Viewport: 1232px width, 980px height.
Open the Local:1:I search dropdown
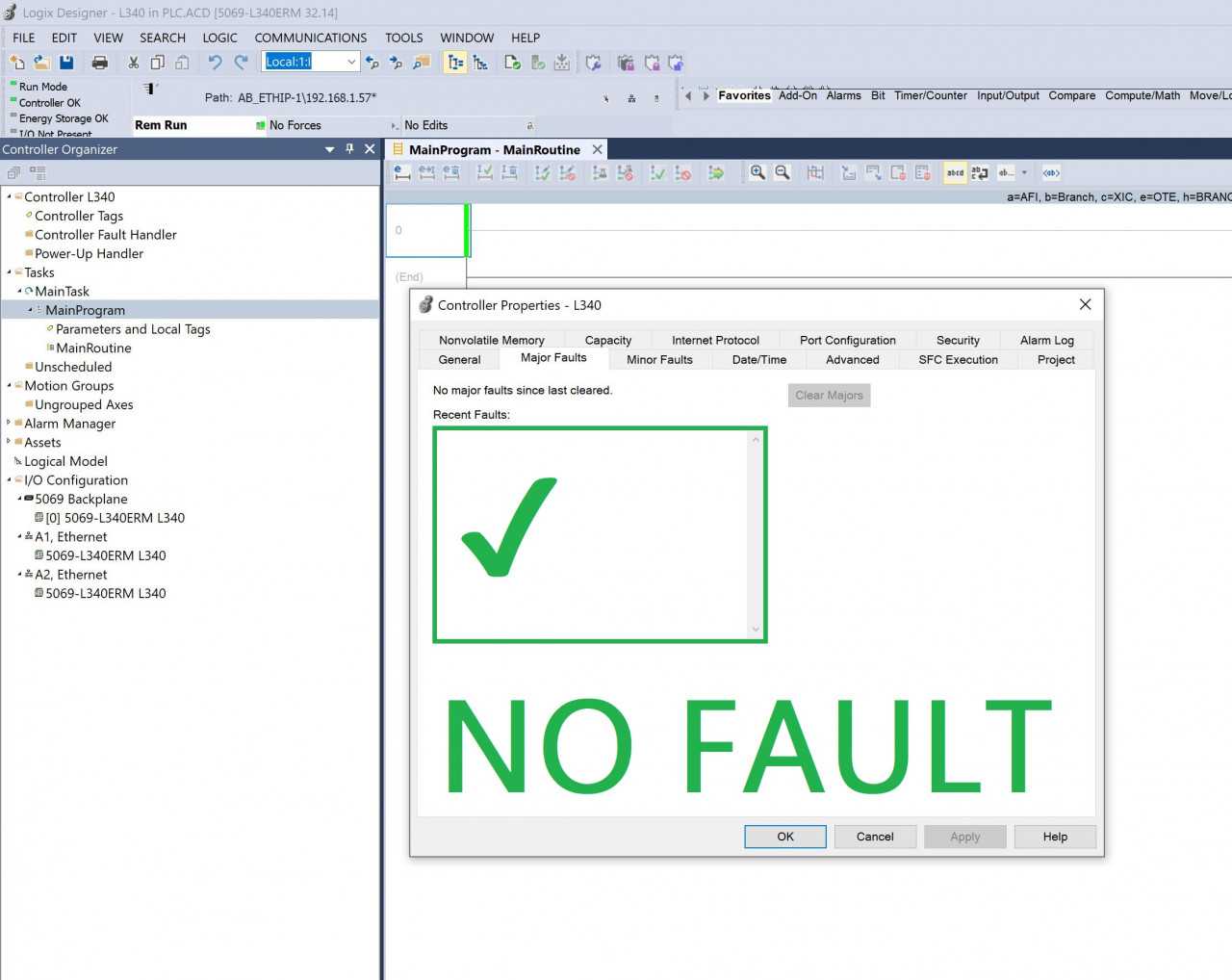[x=351, y=62]
